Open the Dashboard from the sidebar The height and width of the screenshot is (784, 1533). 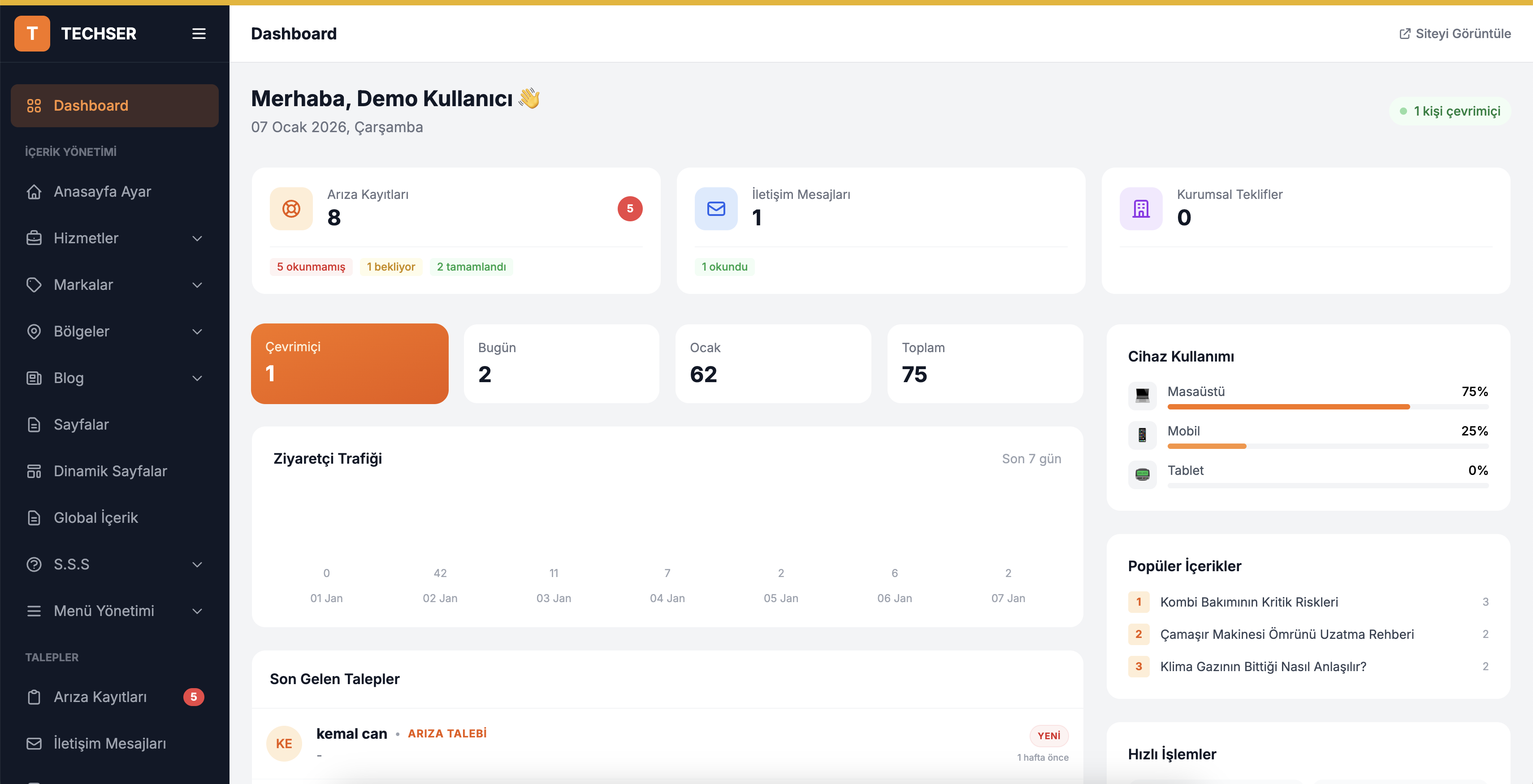pyautogui.click(x=91, y=105)
